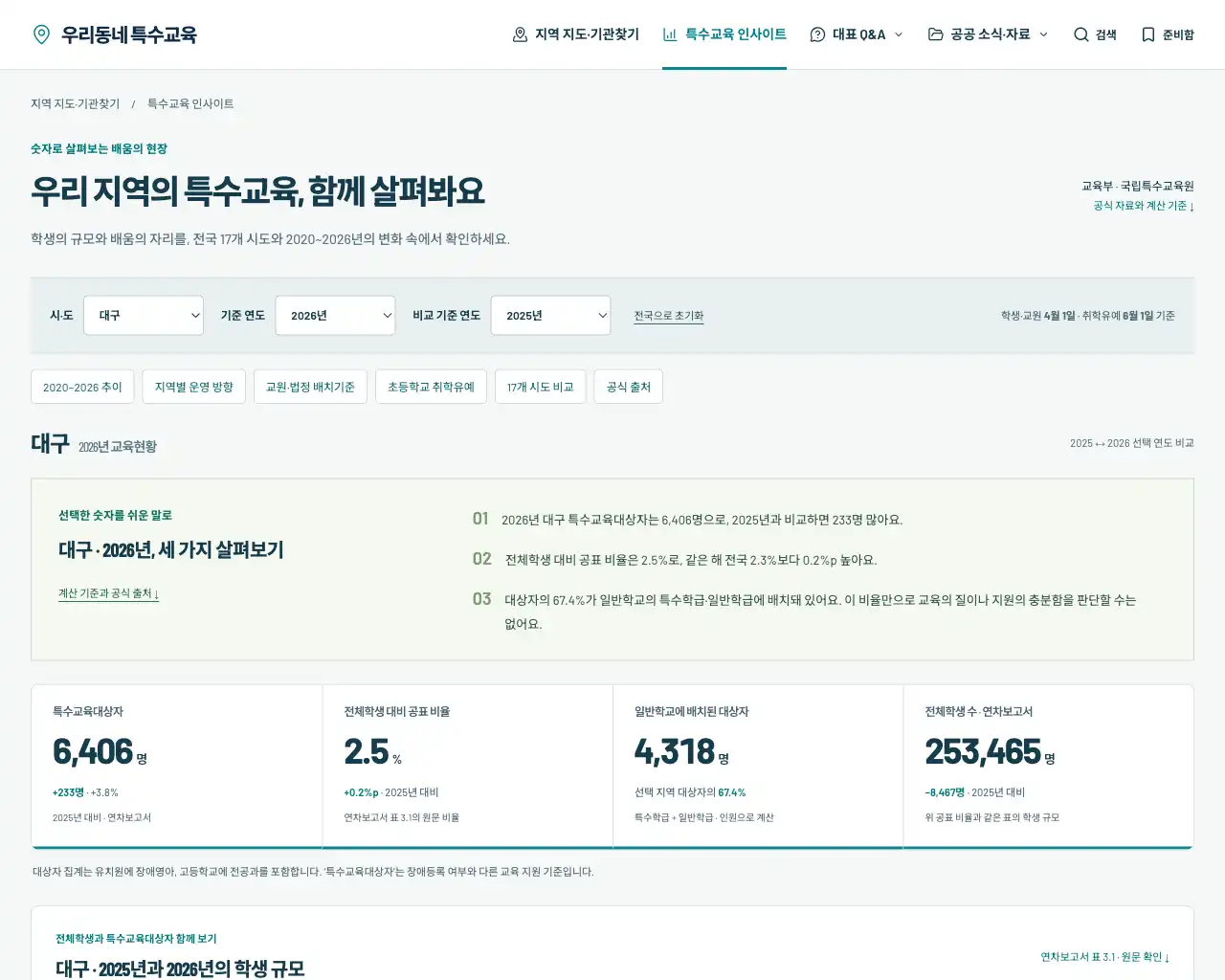Click the '-8,467명' change value
1225x980 pixels.
[x=945, y=792]
